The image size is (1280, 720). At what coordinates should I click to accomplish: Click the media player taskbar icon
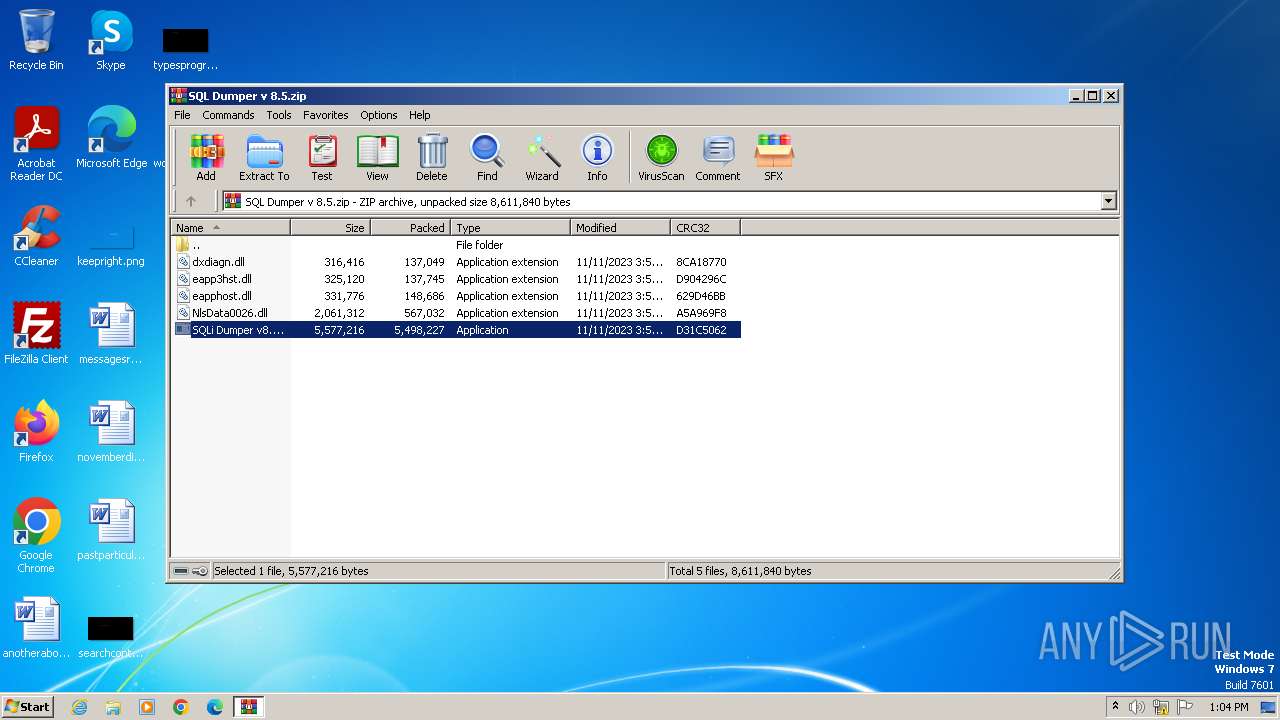(x=147, y=707)
